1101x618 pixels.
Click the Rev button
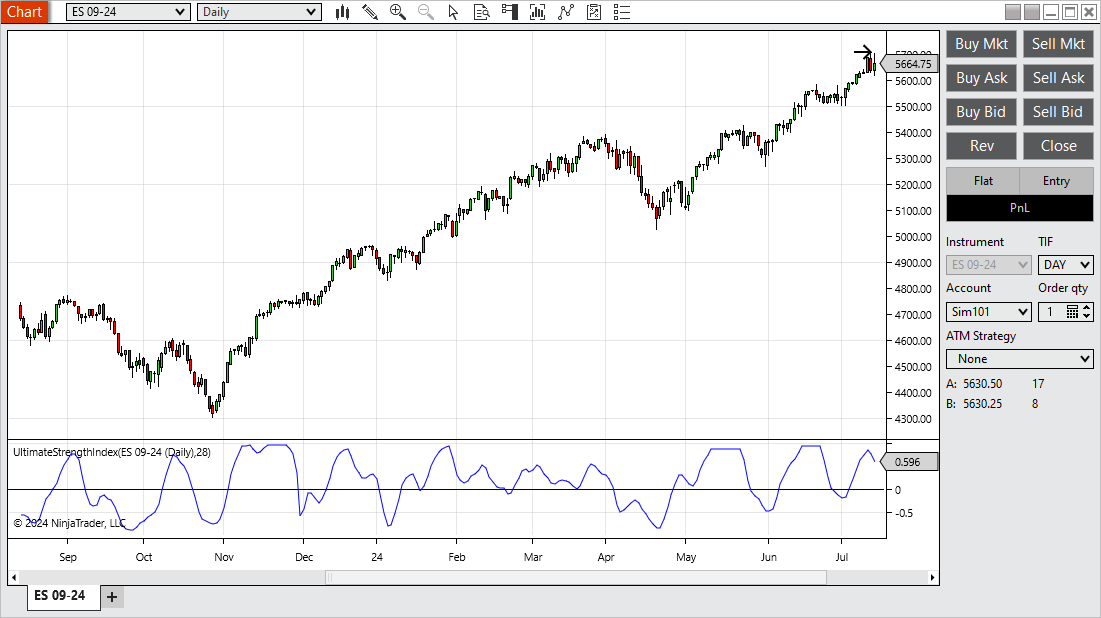point(982,145)
